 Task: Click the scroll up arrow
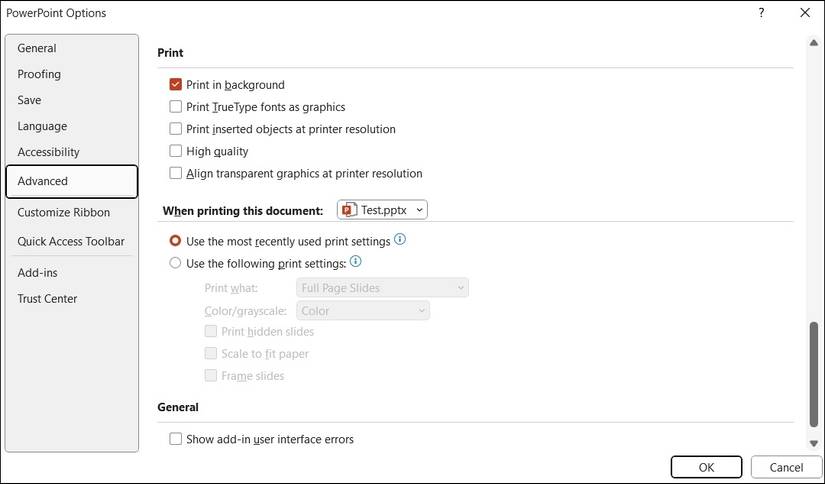tap(813, 42)
